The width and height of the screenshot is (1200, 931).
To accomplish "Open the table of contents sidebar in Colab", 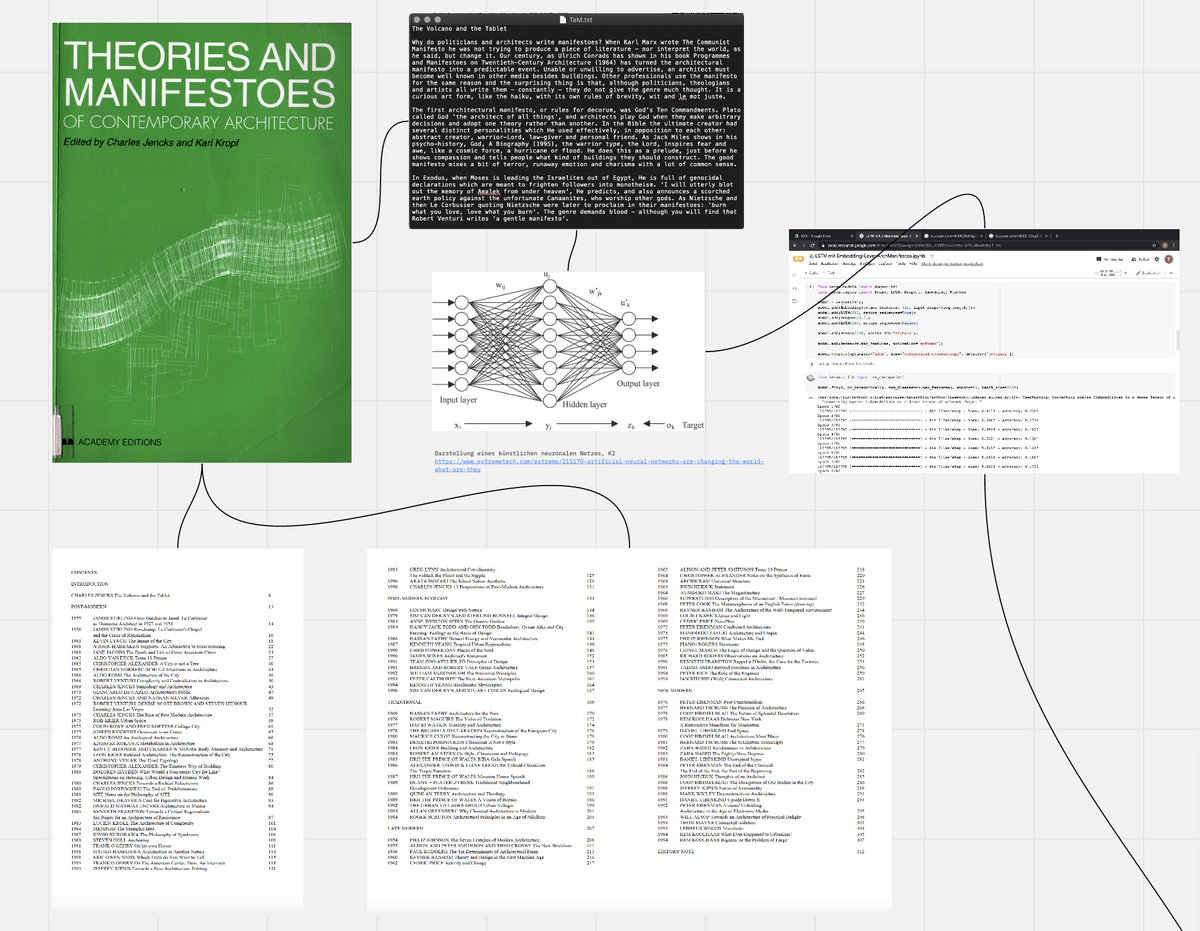I will [794, 275].
